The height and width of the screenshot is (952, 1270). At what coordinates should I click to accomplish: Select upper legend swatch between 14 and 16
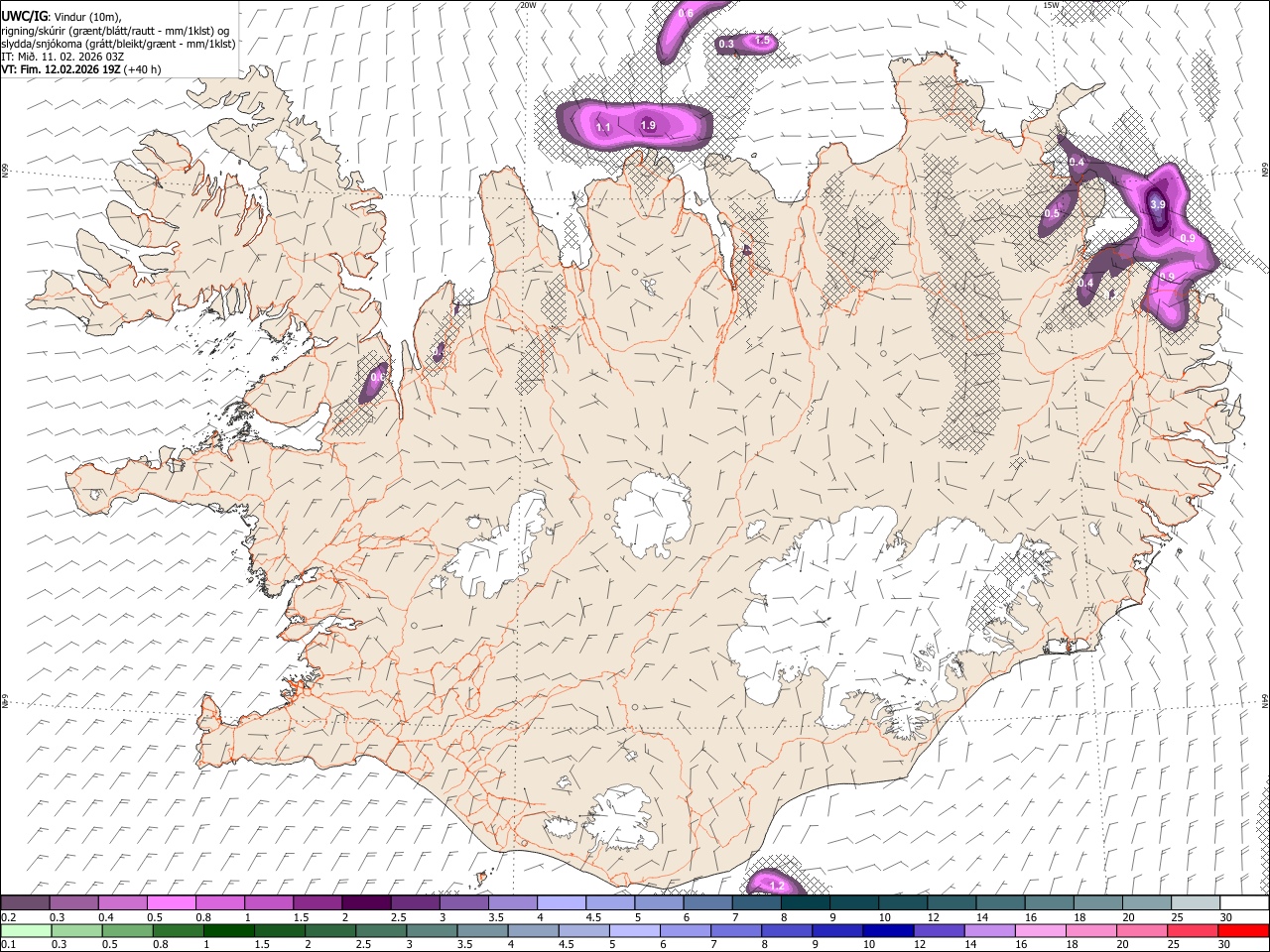[x=999, y=902]
